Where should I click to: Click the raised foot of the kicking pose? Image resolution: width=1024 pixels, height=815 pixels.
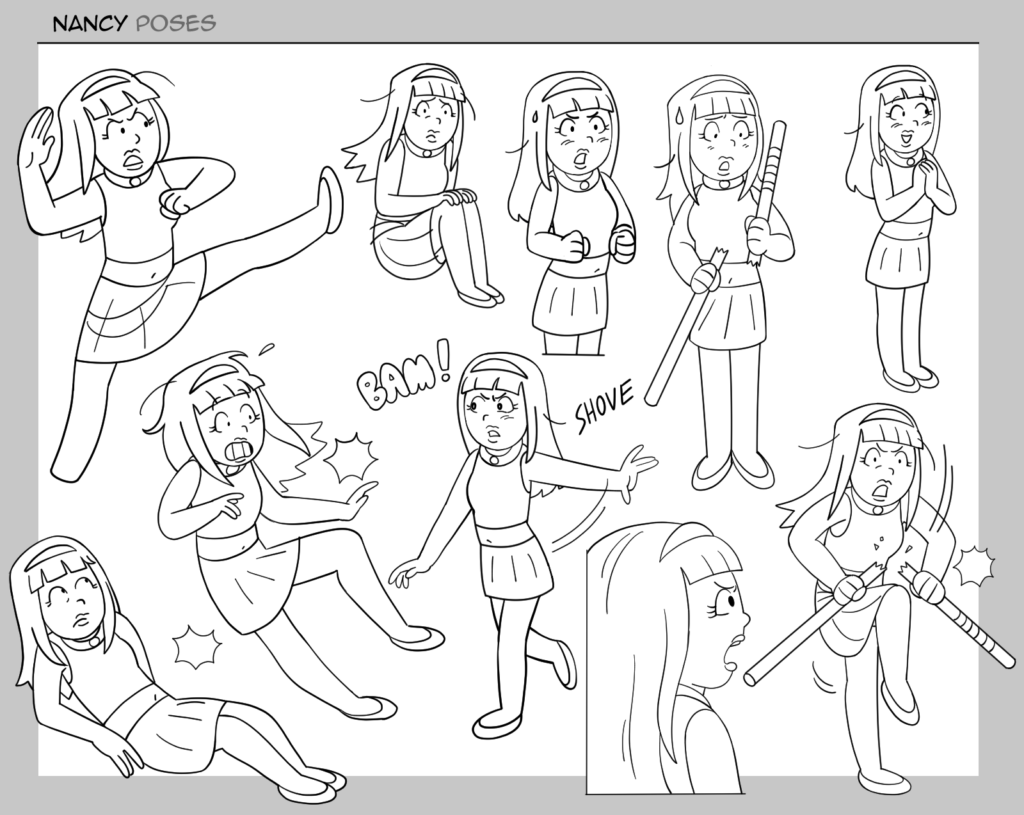tap(329, 200)
